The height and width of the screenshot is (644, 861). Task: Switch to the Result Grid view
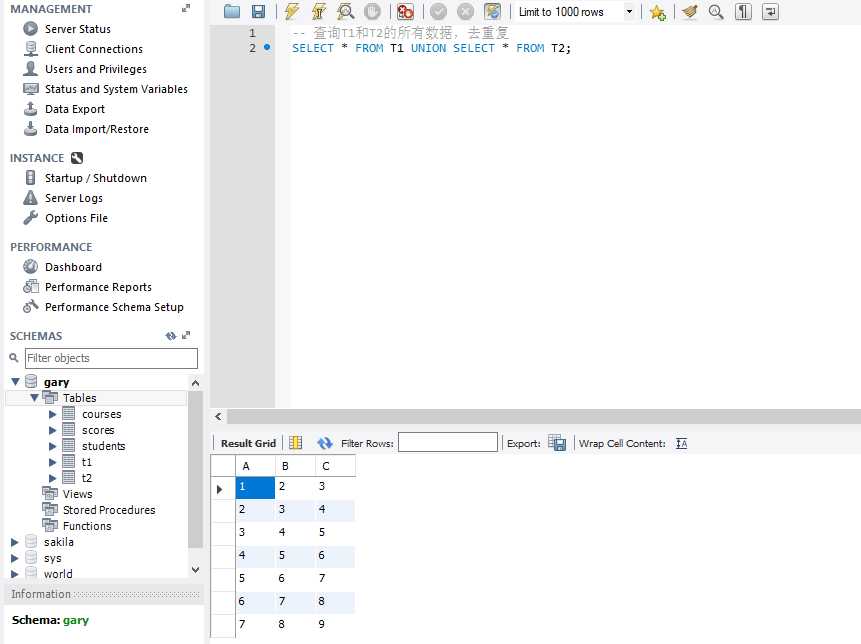[x=248, y=444]
